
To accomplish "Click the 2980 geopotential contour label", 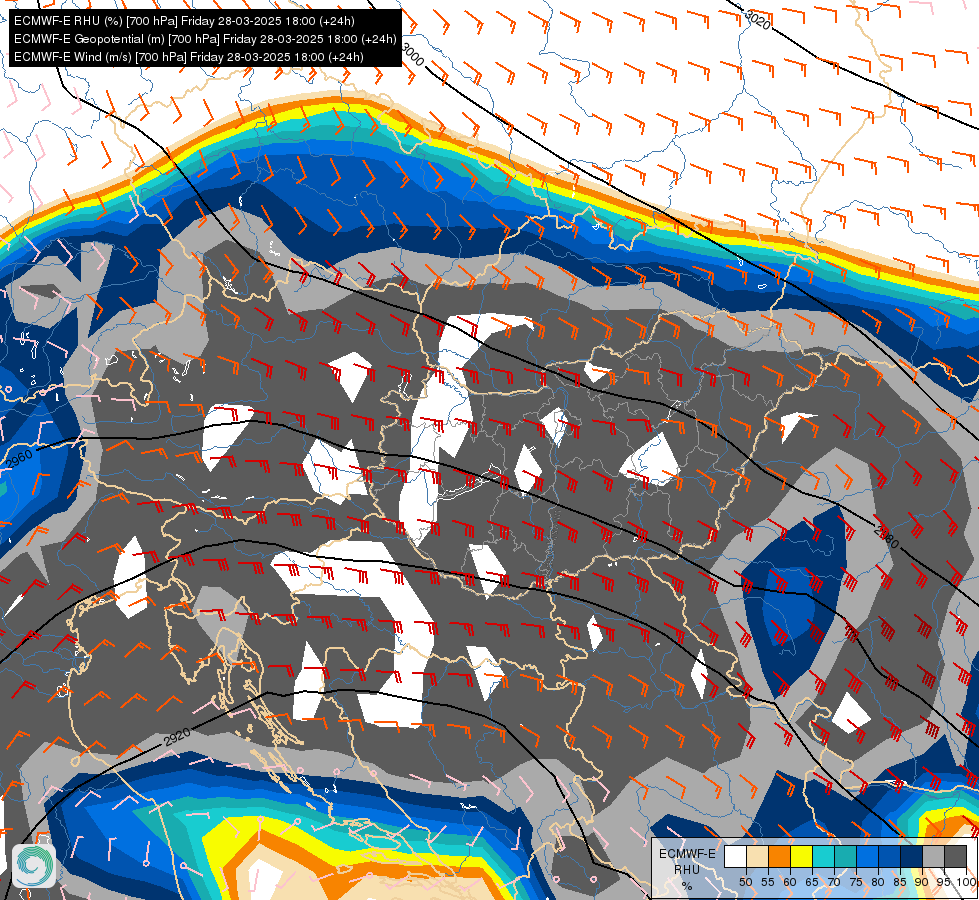I will click(x=887, y=537).
